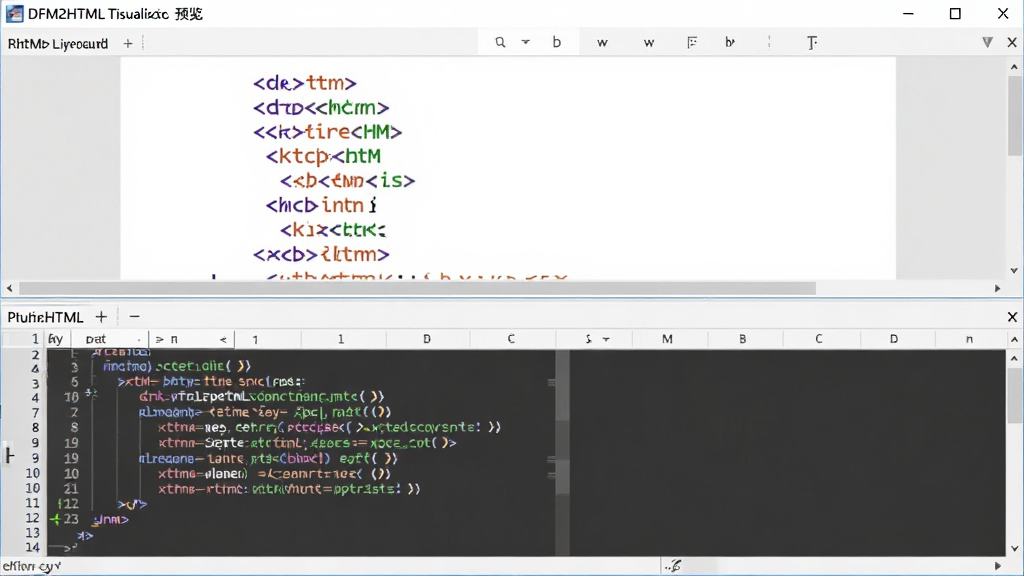This screenshot has width=1024, height=576.
Task: Click the "fxy" cell at the start of the header row
Action: click(56, 339)
